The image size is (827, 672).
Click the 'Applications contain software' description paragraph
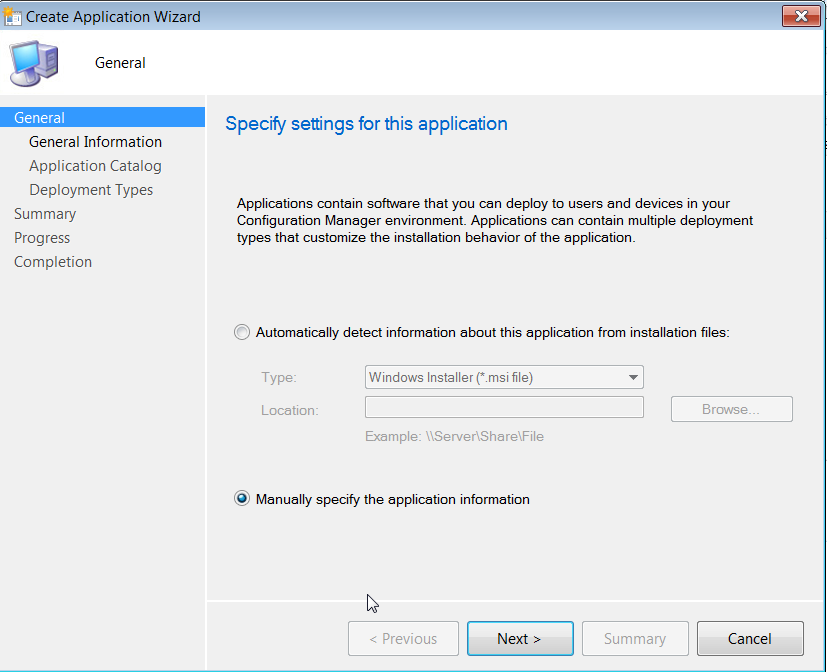495,220
